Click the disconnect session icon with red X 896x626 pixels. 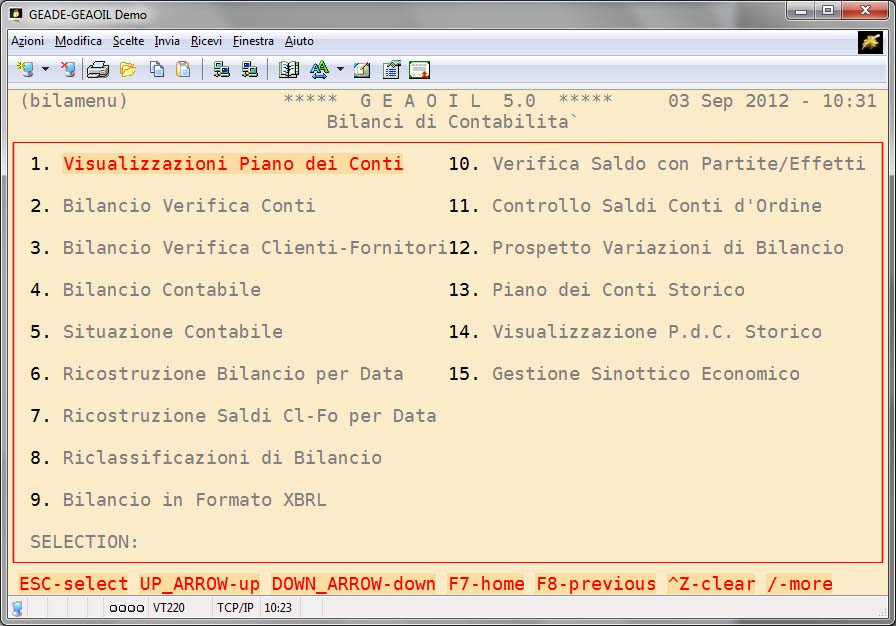click(x=68, y=69)
